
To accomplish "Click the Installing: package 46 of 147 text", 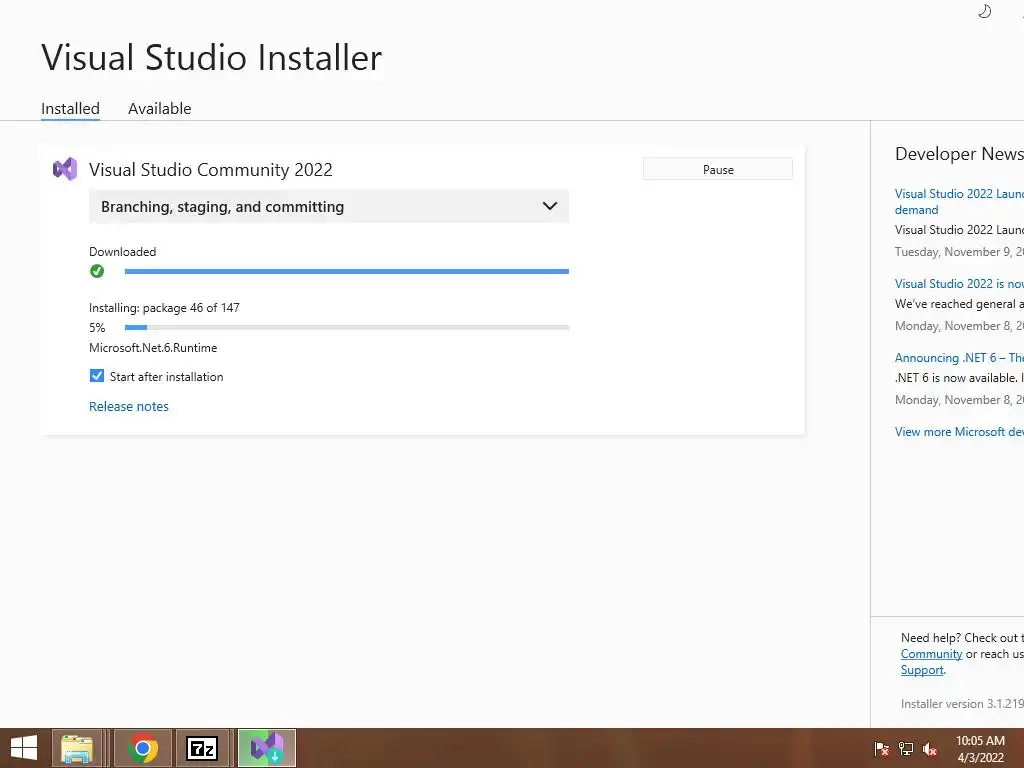I will click(164, 308).
